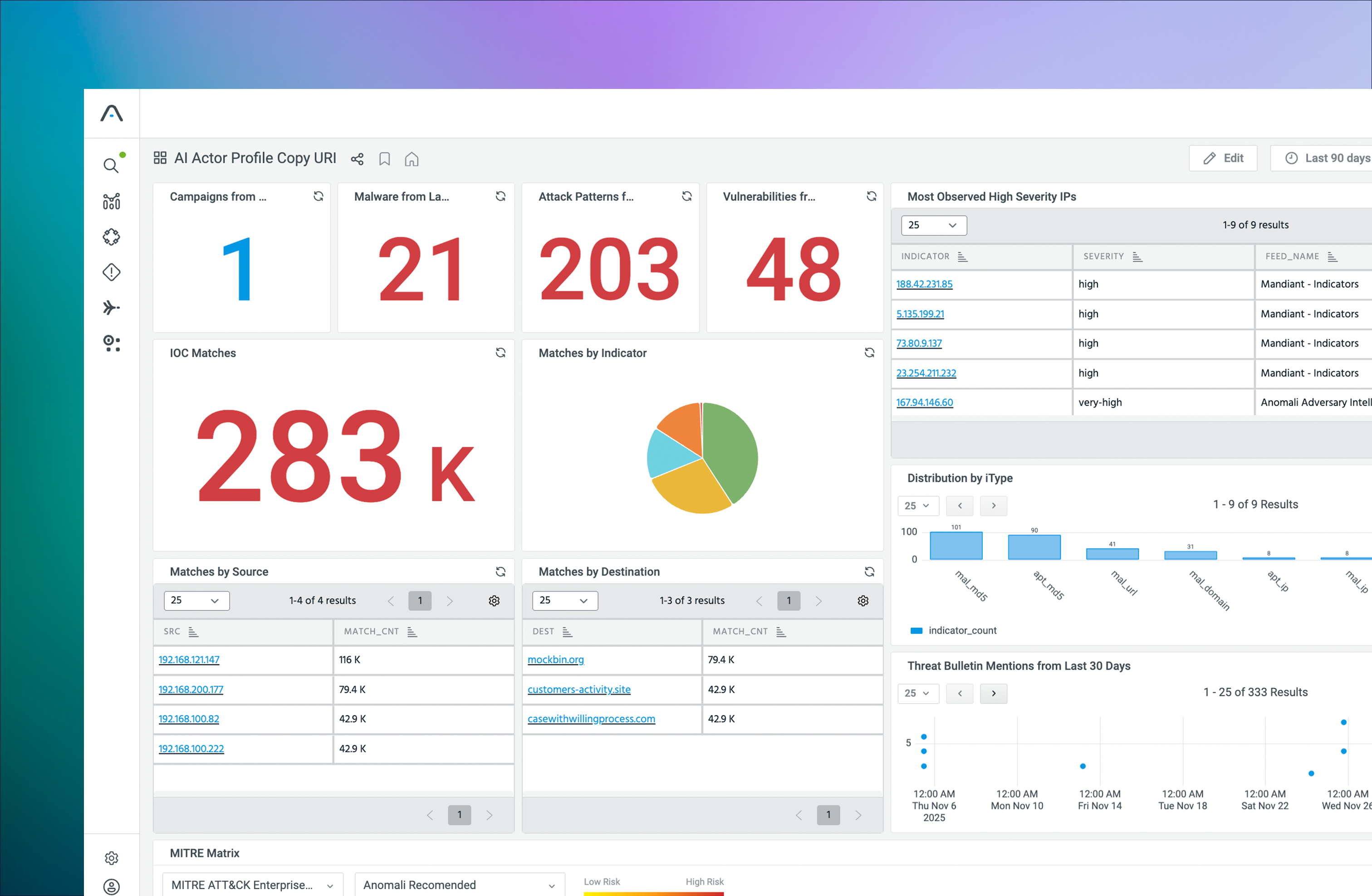
Task: Expand MITRE ATT&CK Enterprise dropdown
Action: [x=253, y=885]
